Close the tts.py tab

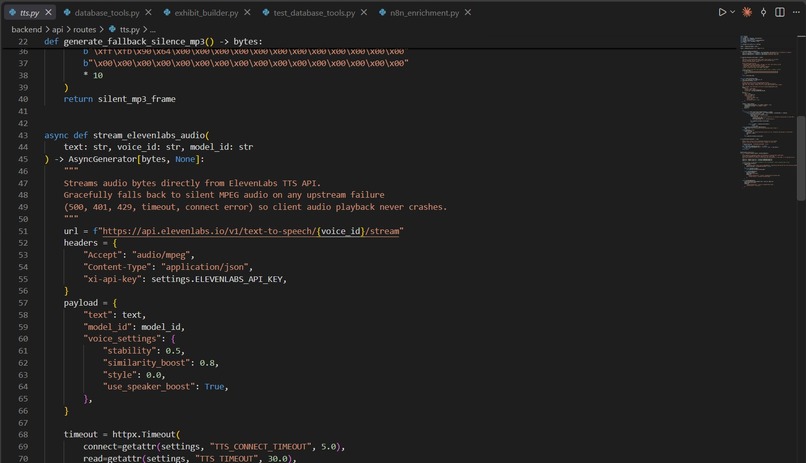[x=48, y=12]
